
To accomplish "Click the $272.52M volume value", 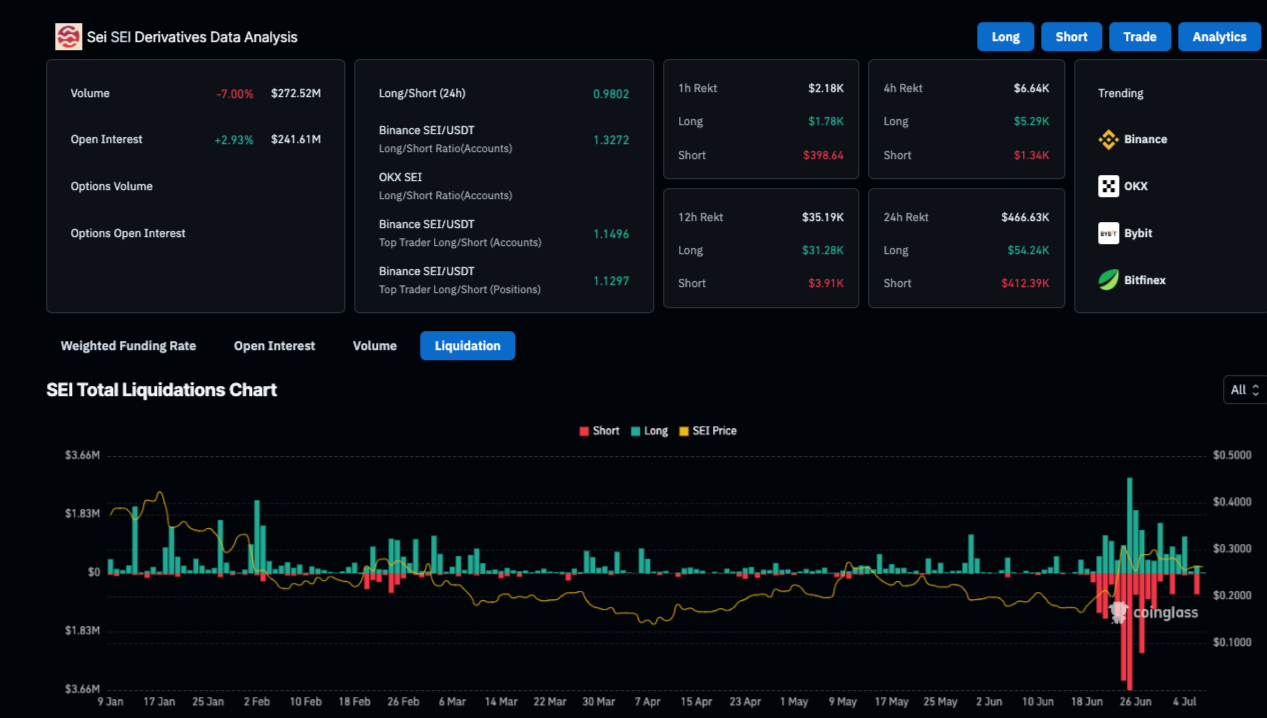I will click(296, 93).
